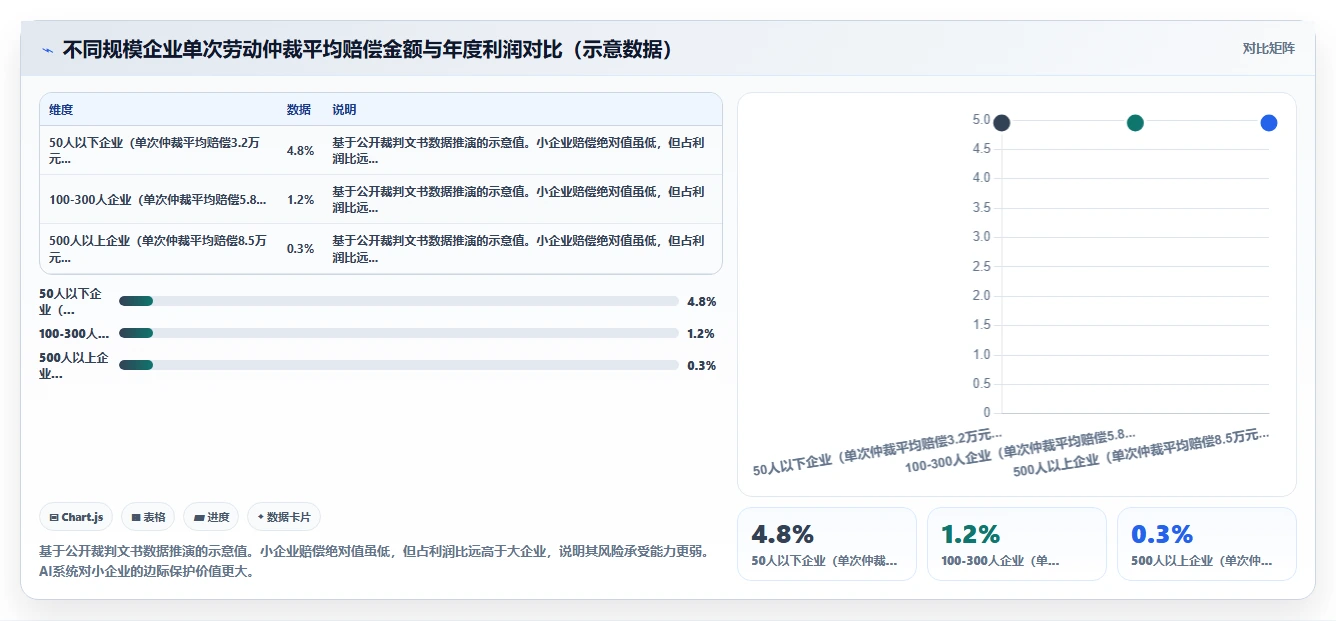This screenshot has width=1336, height=621.
Task: Click the Chart.js tag
Action: click(77, 517)
